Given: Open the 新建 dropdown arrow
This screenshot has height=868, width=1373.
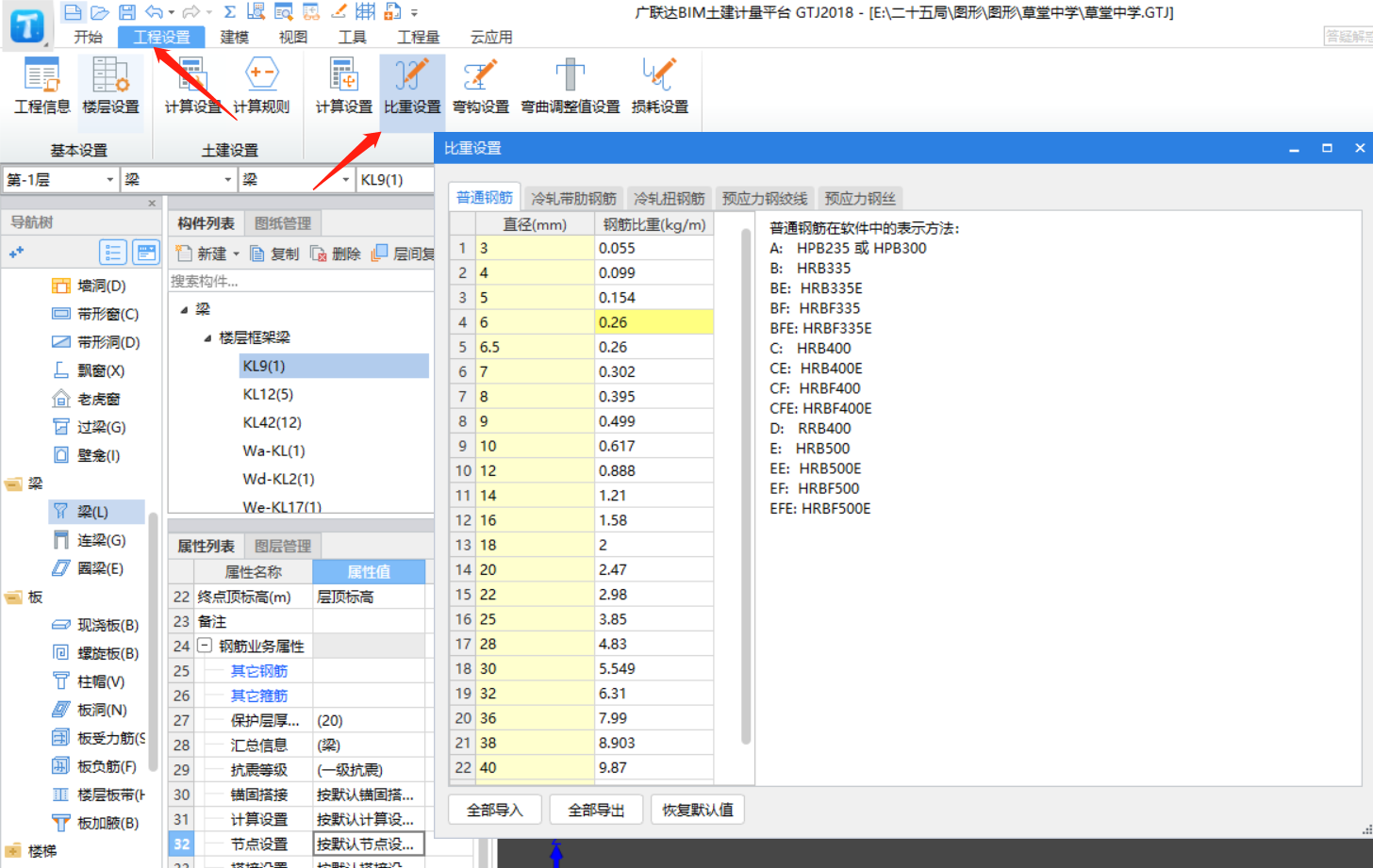Looking at the screenshot, I should tap(237, 254).
